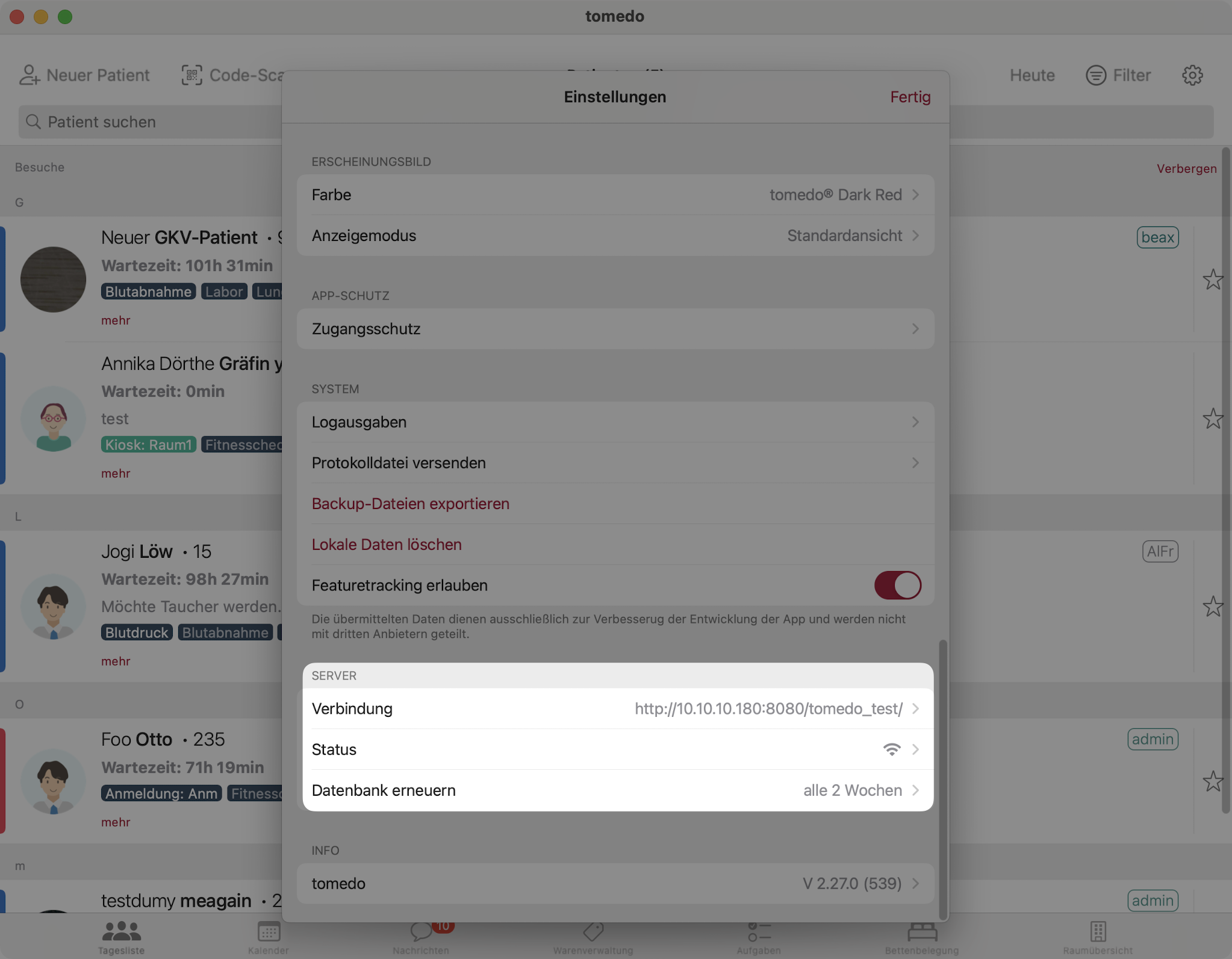Click the Anmeldung: Anm tag

click(x=161, y=793)
